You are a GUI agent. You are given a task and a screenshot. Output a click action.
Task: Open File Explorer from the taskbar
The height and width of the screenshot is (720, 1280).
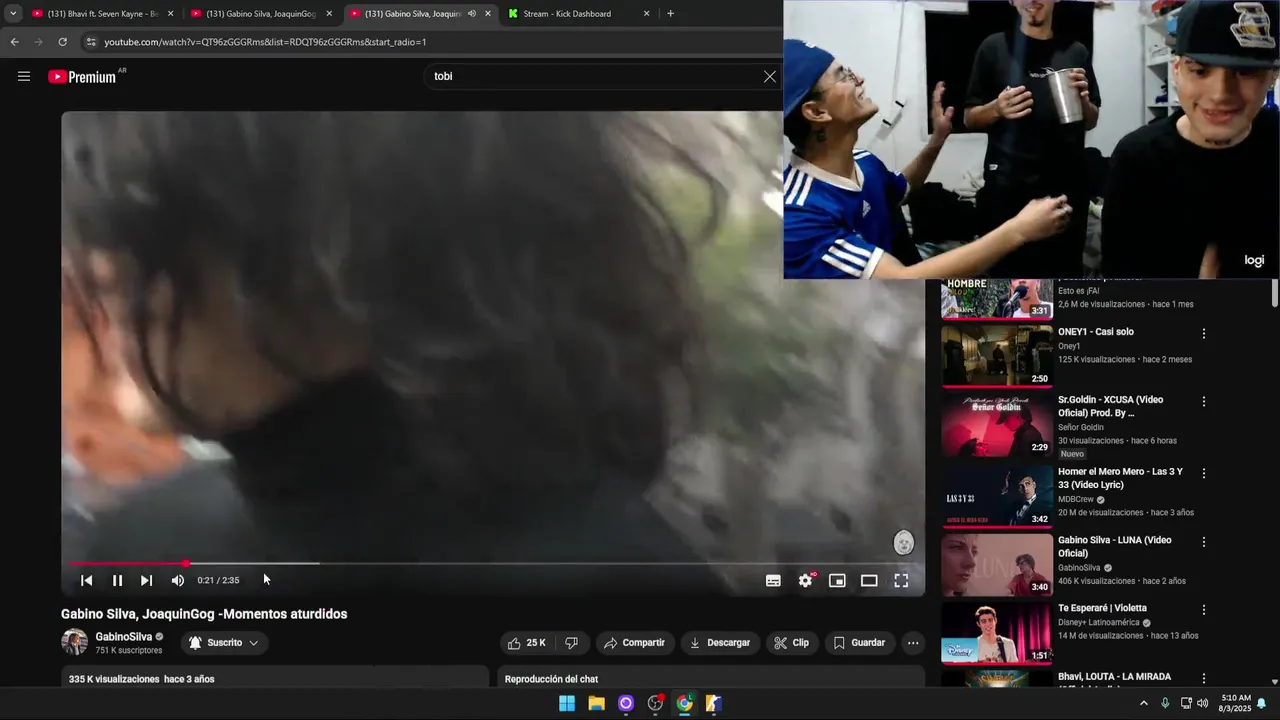(x=596, y=703)
